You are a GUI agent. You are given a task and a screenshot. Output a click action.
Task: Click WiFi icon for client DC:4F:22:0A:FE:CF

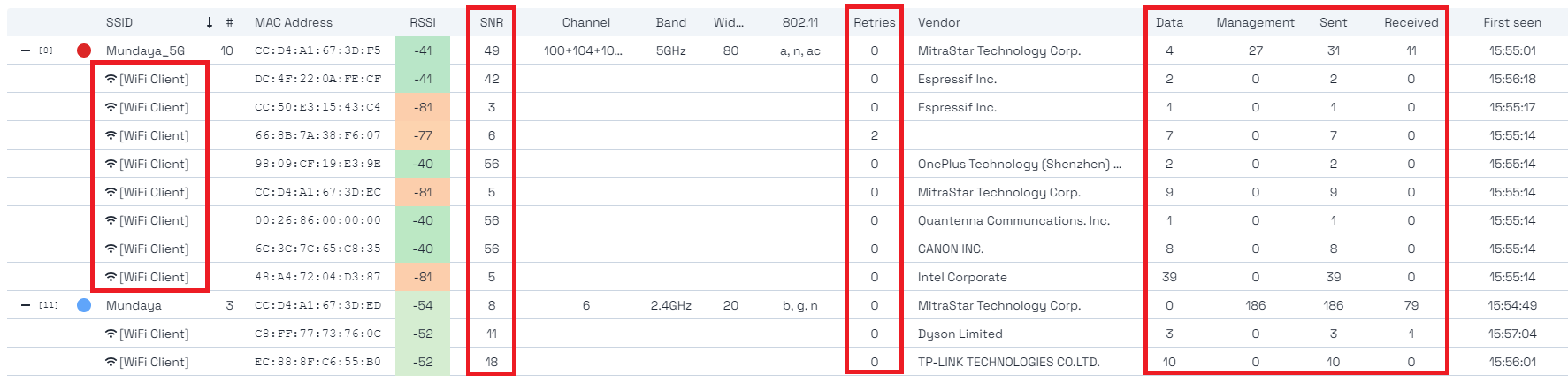coord(111,79)
